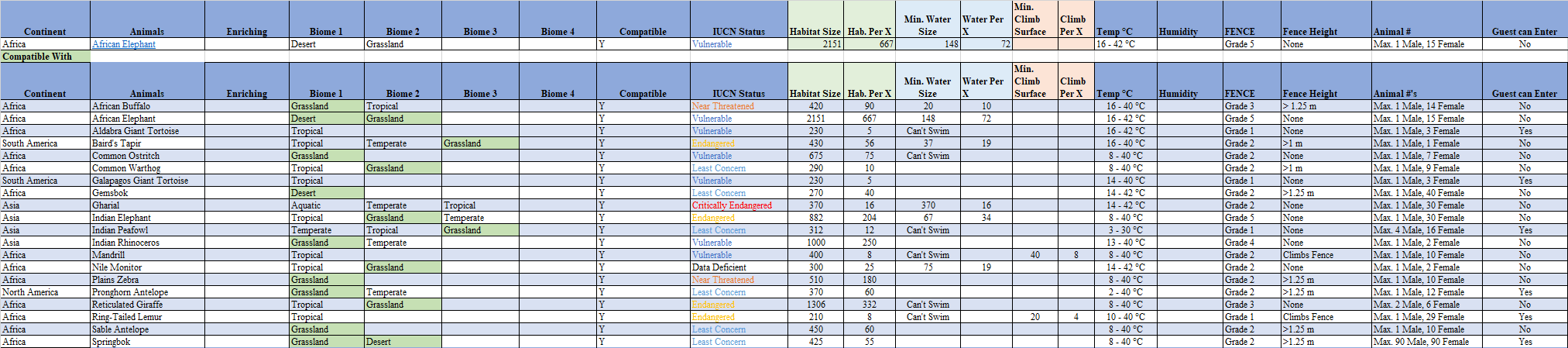Screen dimensions: 1568x348
Task: Click the Pronghorn Antelope name cell
Action: 130,292
